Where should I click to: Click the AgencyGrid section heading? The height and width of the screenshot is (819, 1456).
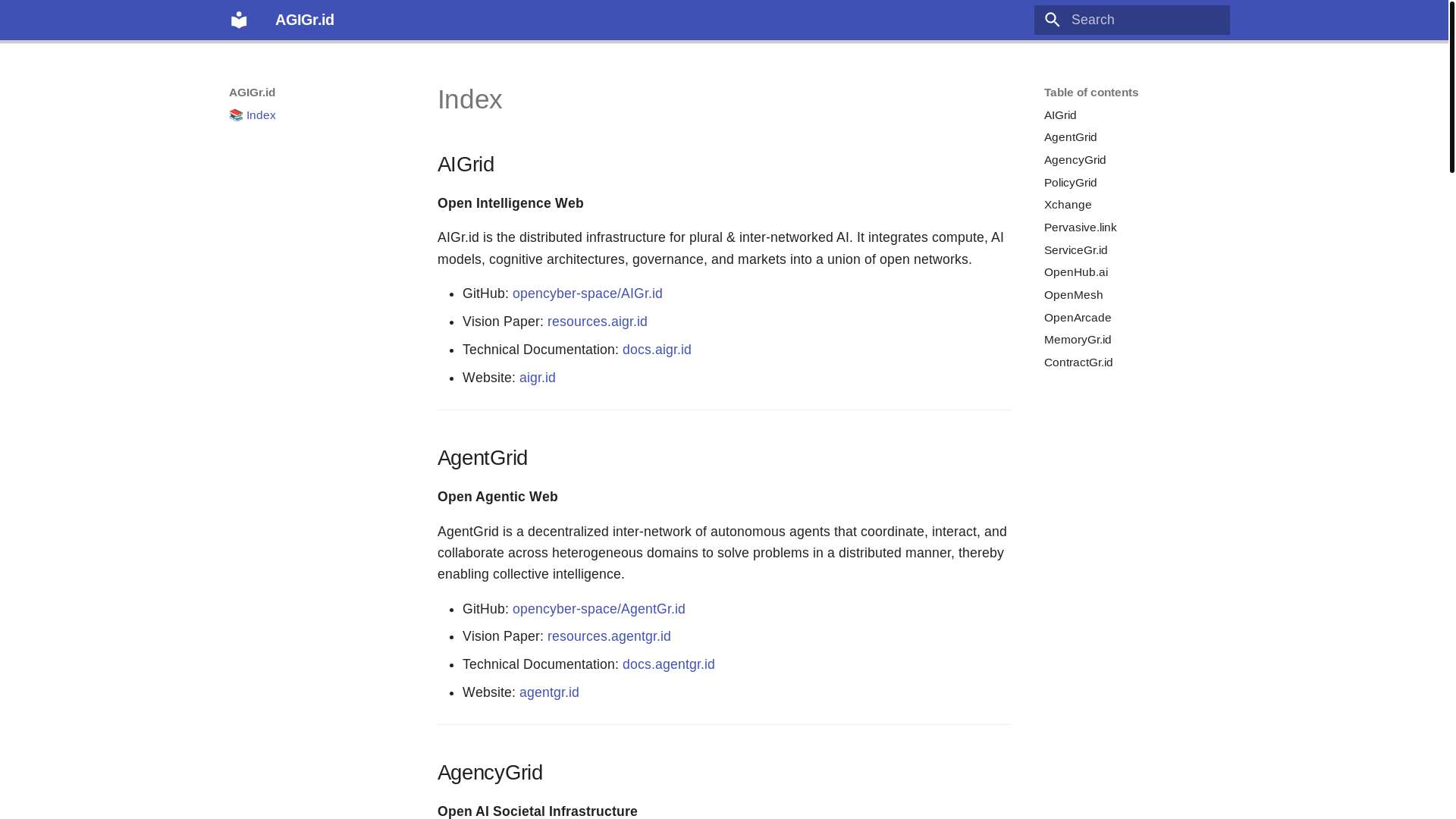pyautogui.click(x=490, y=773)
